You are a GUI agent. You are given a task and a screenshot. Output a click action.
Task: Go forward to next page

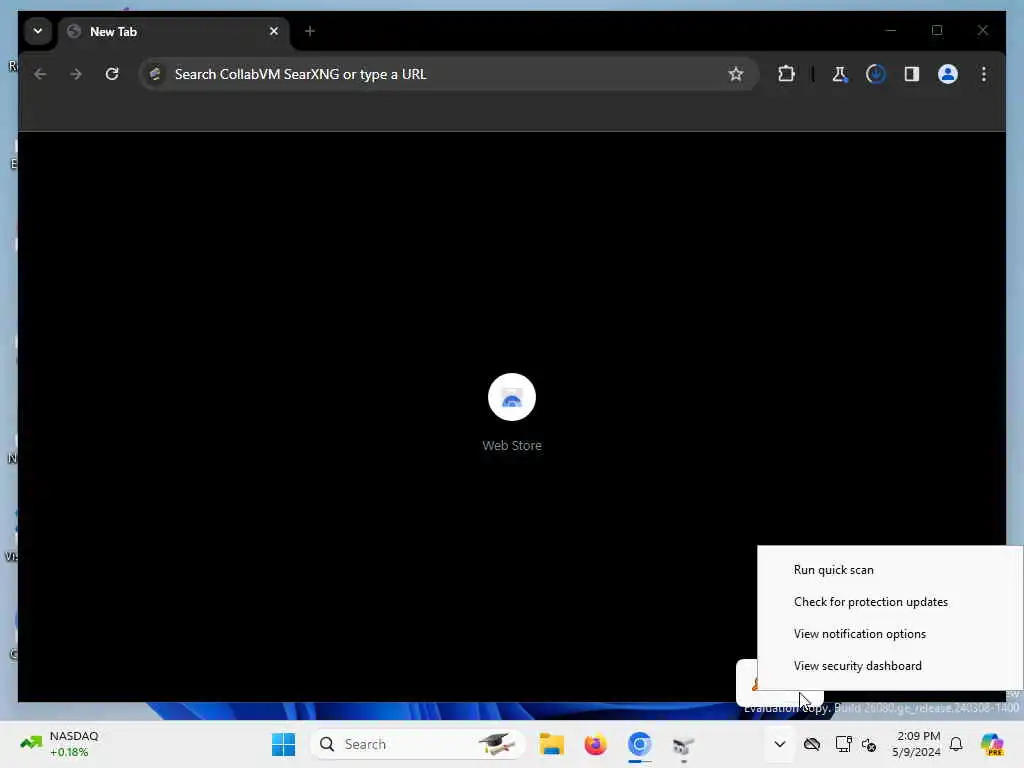coord(76,74)
